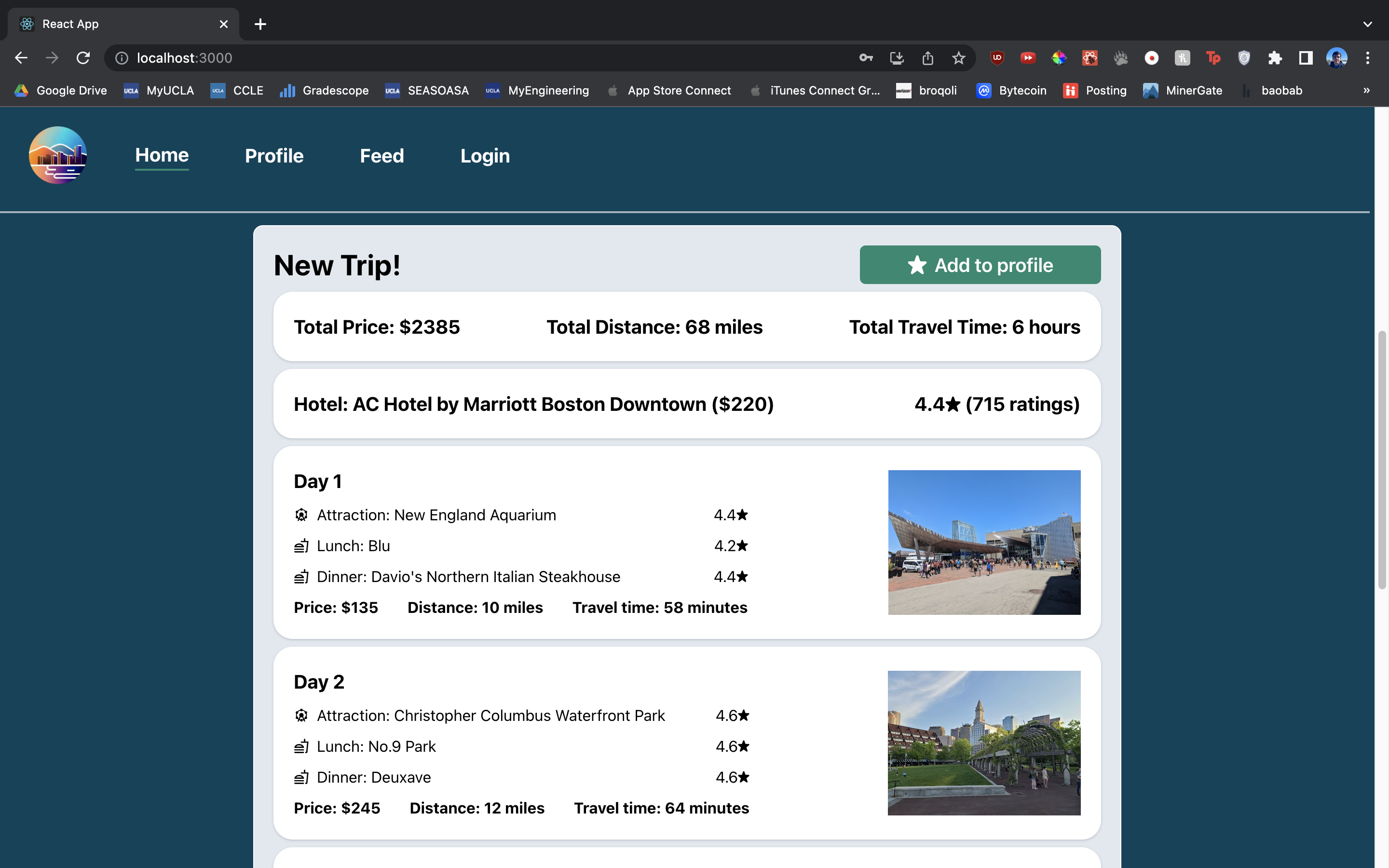Click the page vertical scrollbar thumb
This screenshot has height=868, width=1389.
click(x=1382, y=459)
